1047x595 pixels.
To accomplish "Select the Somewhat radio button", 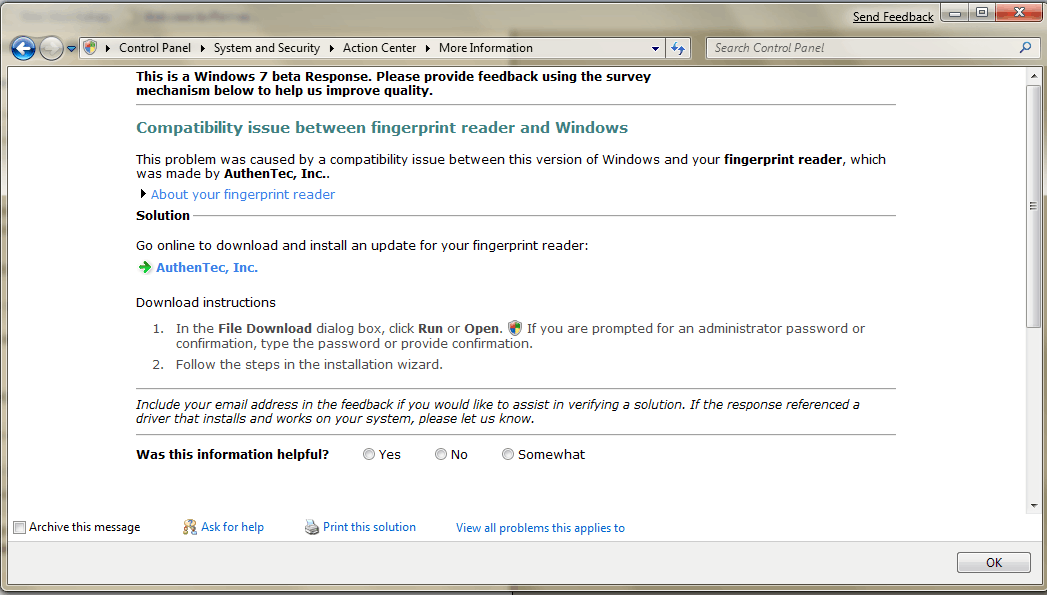I will click(x=507, y=454).
